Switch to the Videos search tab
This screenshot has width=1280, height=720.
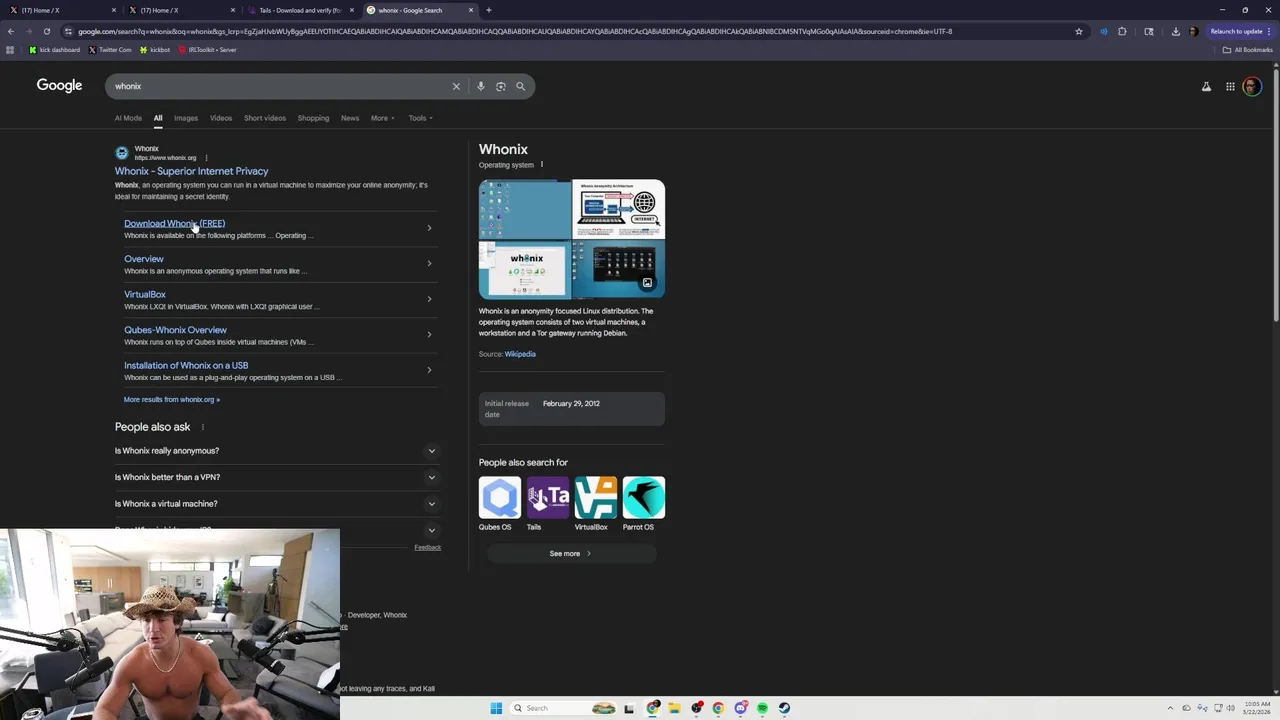(x=221, y=118)
